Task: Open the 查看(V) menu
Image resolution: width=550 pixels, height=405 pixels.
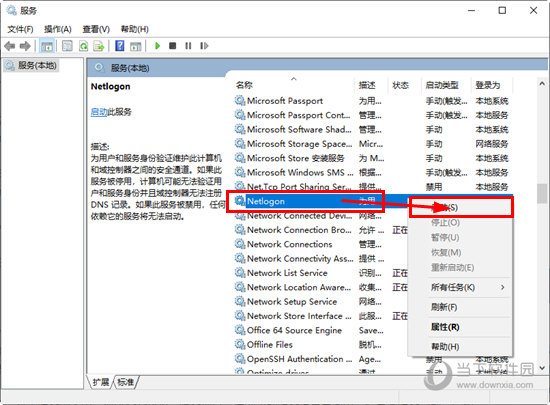Action: 96,29
